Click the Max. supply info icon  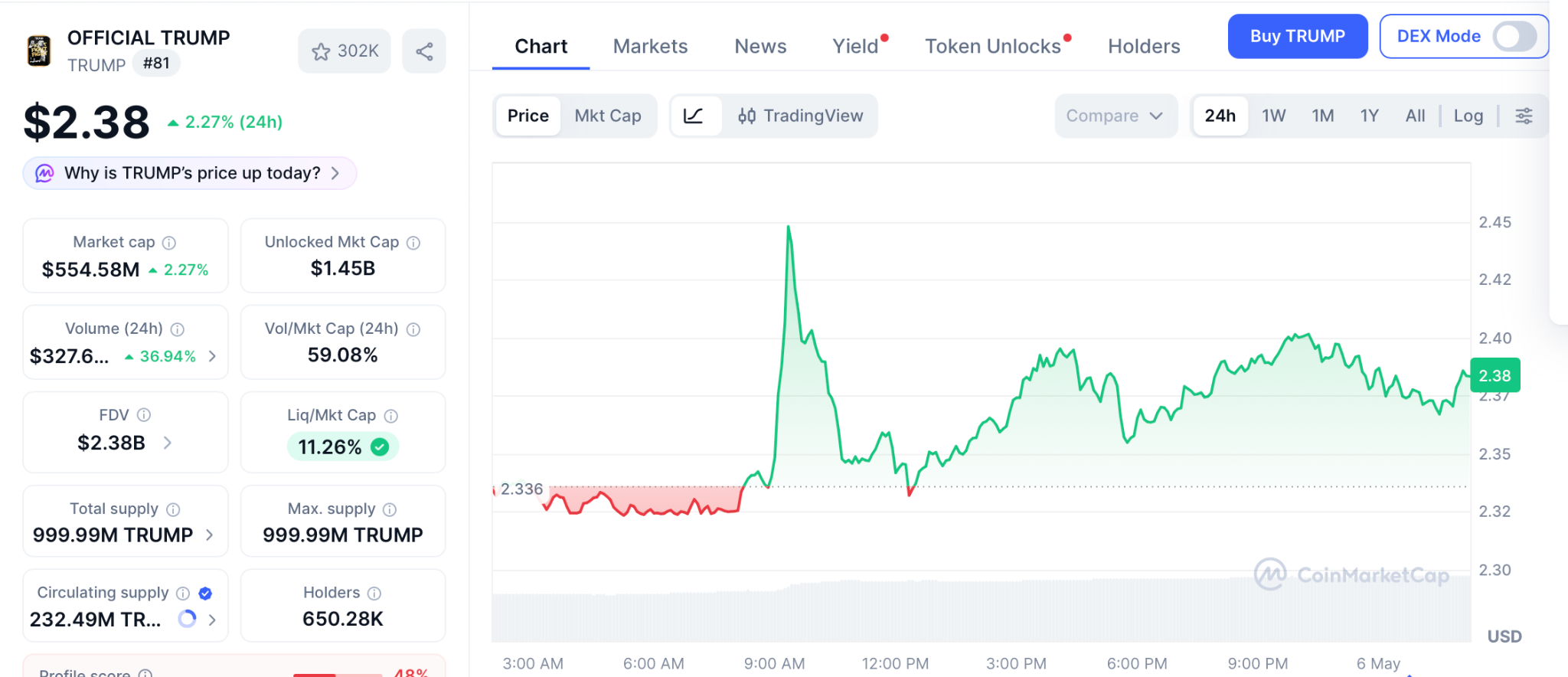point(390,510)
